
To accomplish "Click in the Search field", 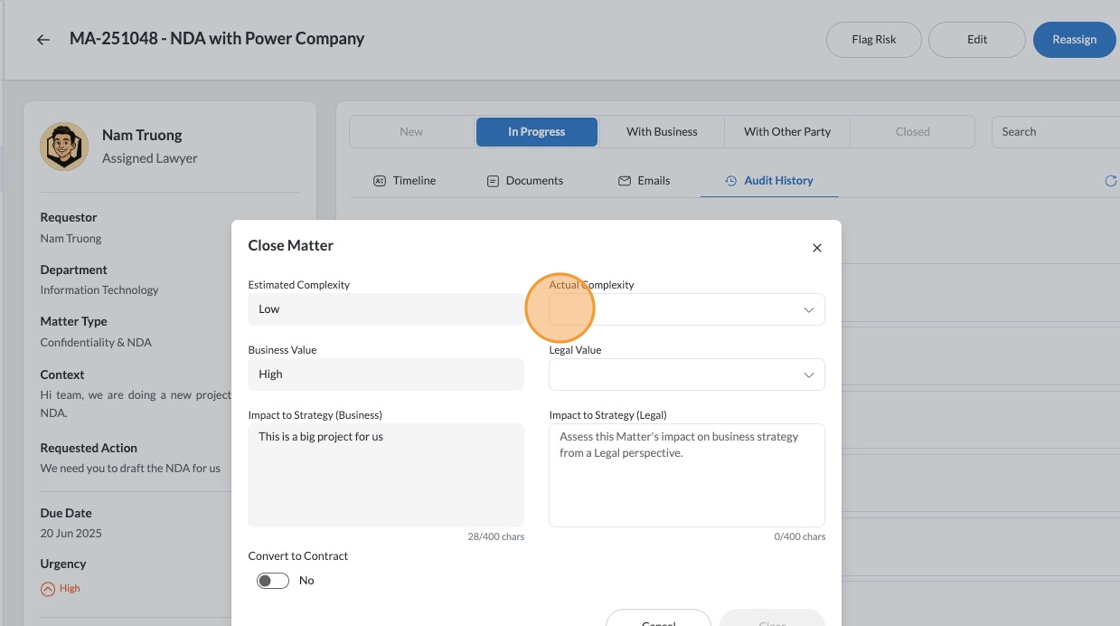I will [x=1055, y=132].
